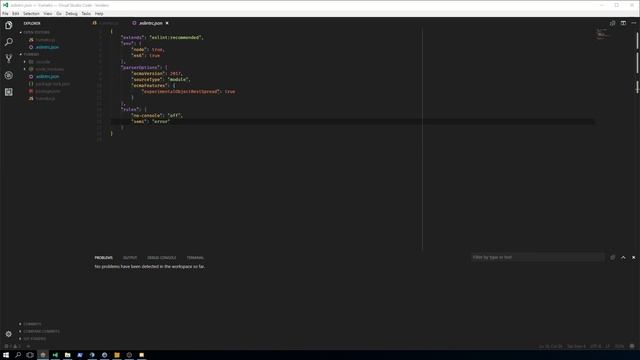Open the Selection menu

pyautogui.click(x=31, y=13)
